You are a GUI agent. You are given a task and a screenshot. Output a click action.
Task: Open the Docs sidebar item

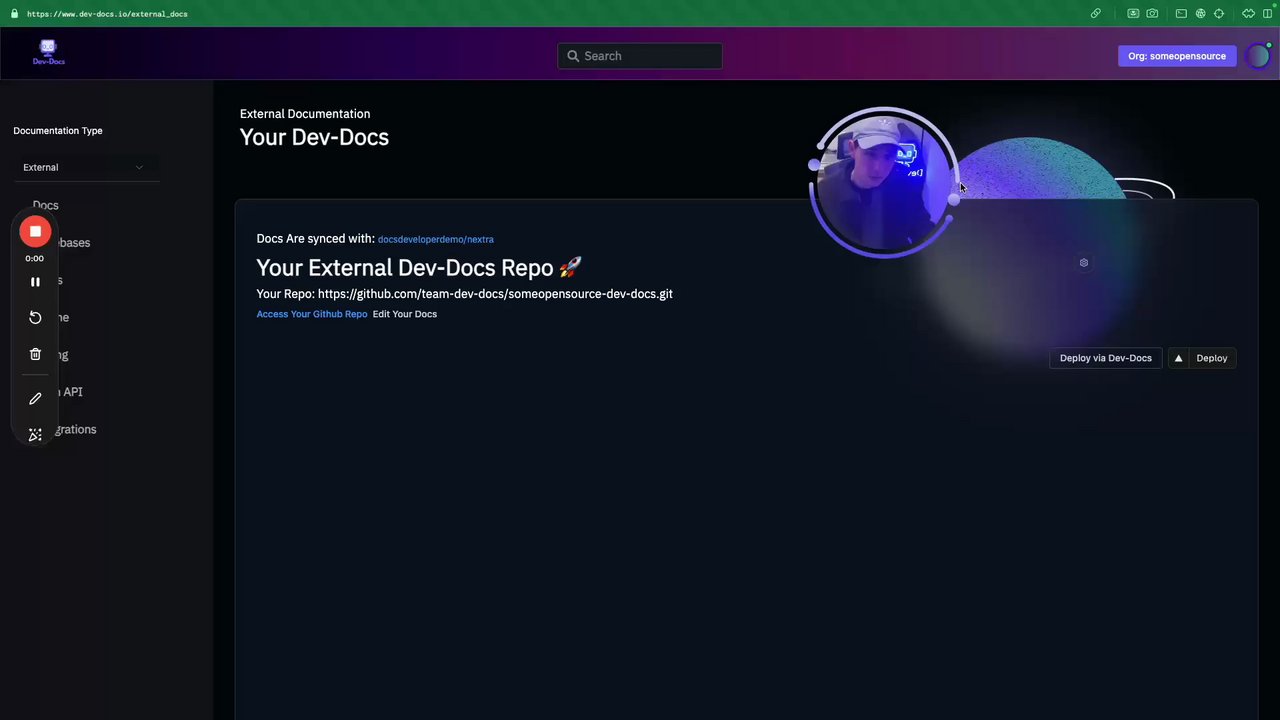[46, 205]
